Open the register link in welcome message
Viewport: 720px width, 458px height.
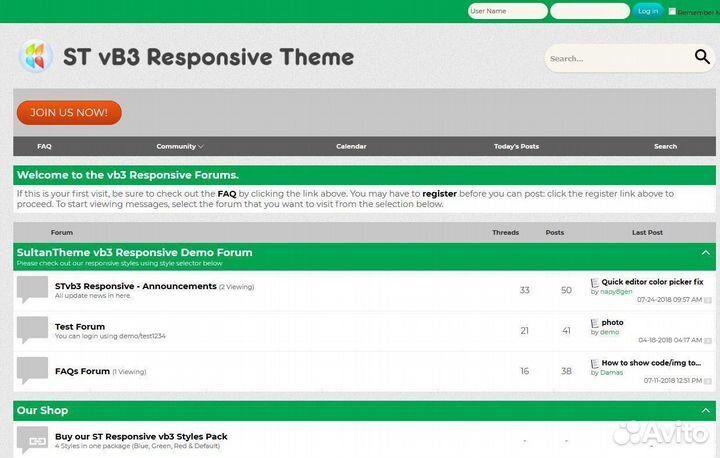(x=439, y=193)
